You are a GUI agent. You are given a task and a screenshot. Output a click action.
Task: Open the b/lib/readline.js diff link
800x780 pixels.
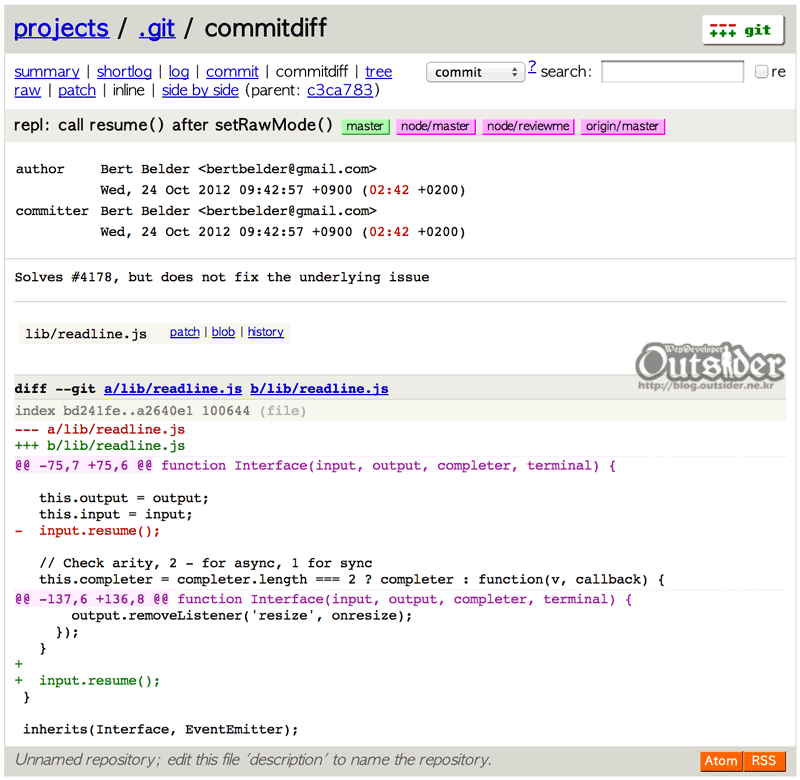[319, 389]
